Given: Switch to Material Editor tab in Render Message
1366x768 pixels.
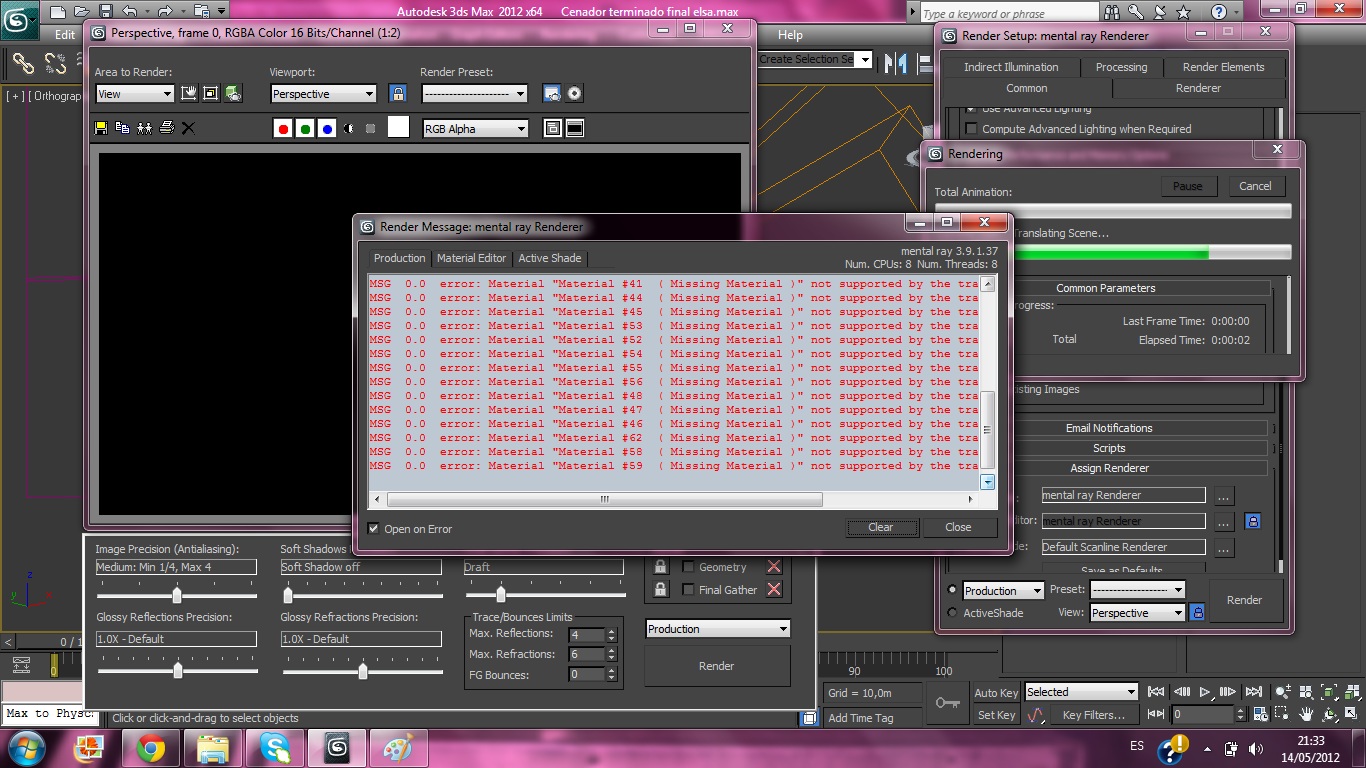Looking at the screenshot, I should click(471, 258).
